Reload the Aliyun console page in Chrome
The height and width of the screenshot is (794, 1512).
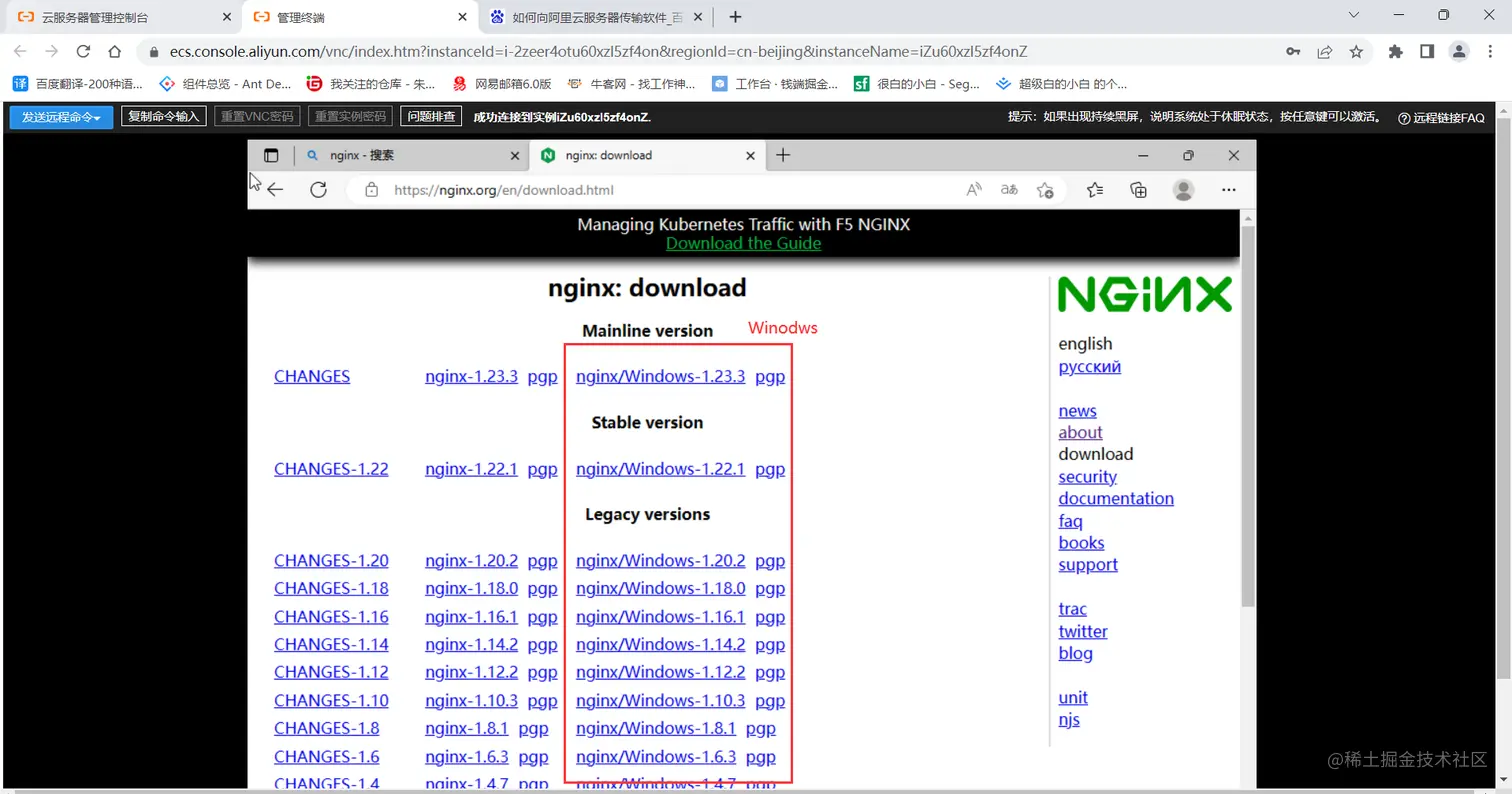(83, 52)
